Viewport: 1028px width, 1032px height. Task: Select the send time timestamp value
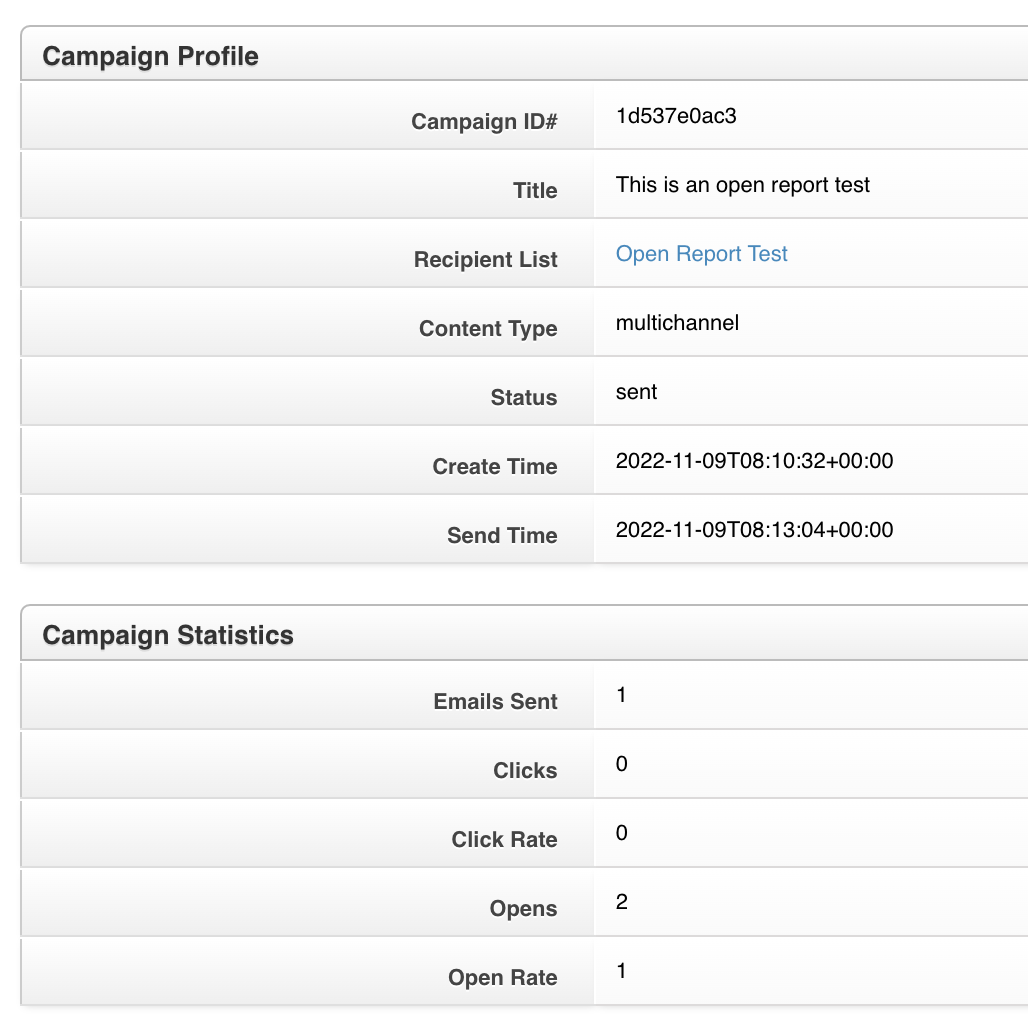754,530
